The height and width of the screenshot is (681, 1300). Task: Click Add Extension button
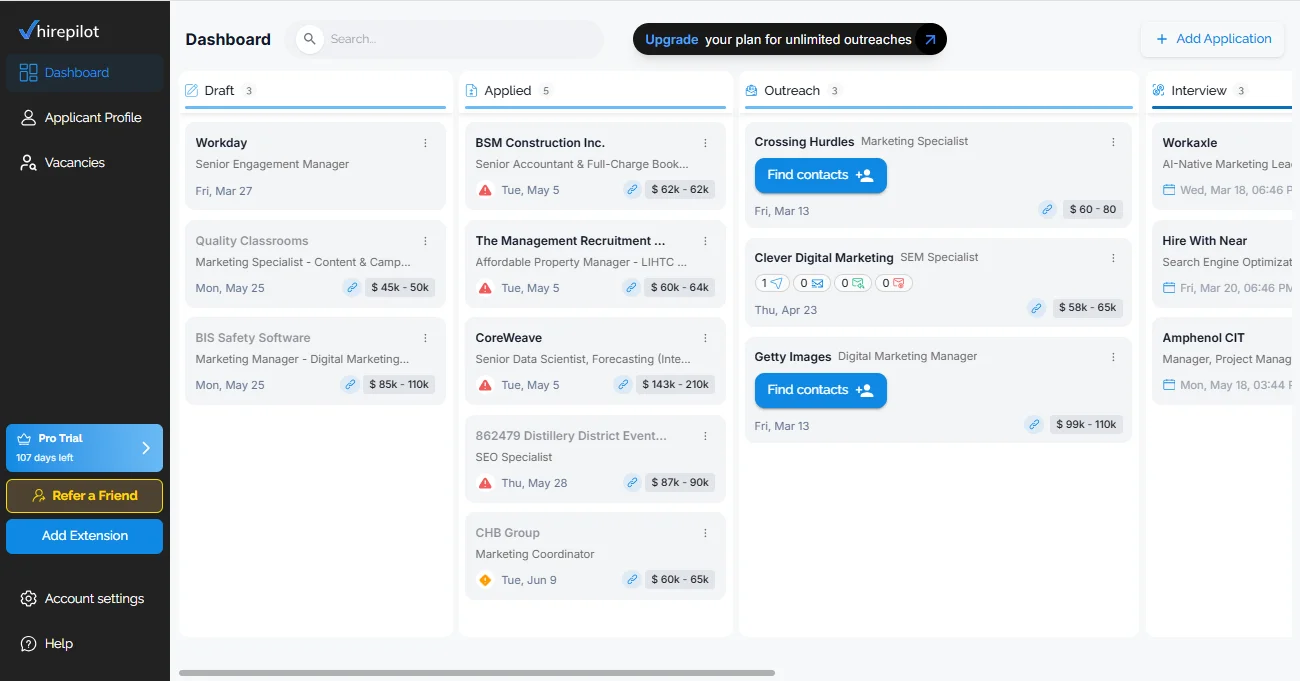(84, 536)
